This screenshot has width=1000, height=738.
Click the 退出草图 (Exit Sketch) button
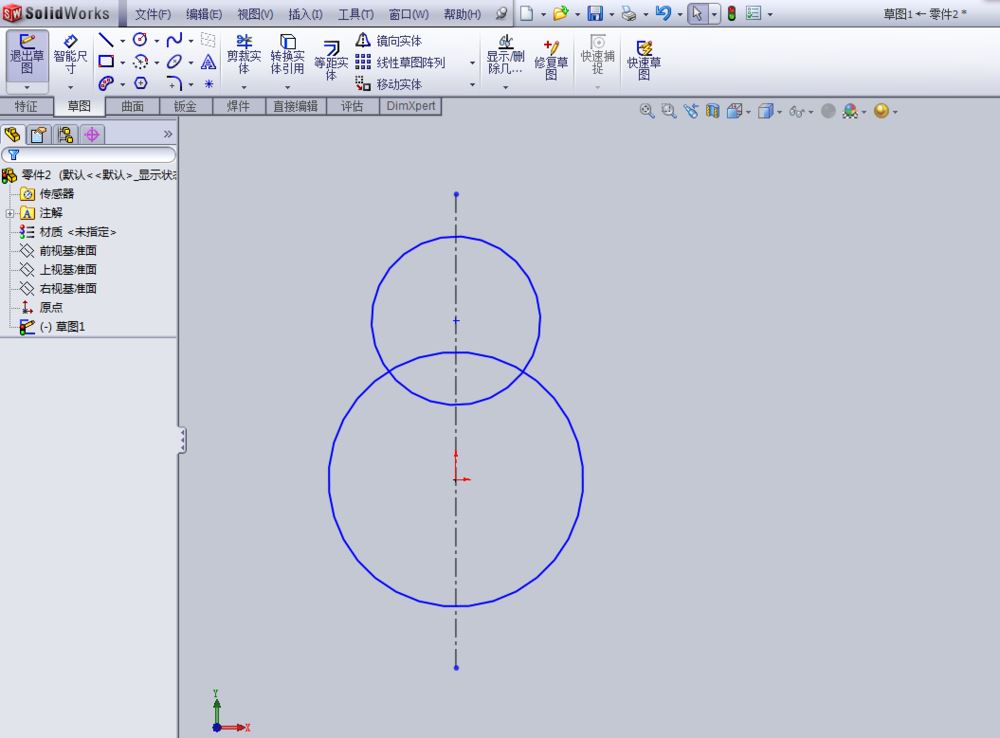pos(27,55)
